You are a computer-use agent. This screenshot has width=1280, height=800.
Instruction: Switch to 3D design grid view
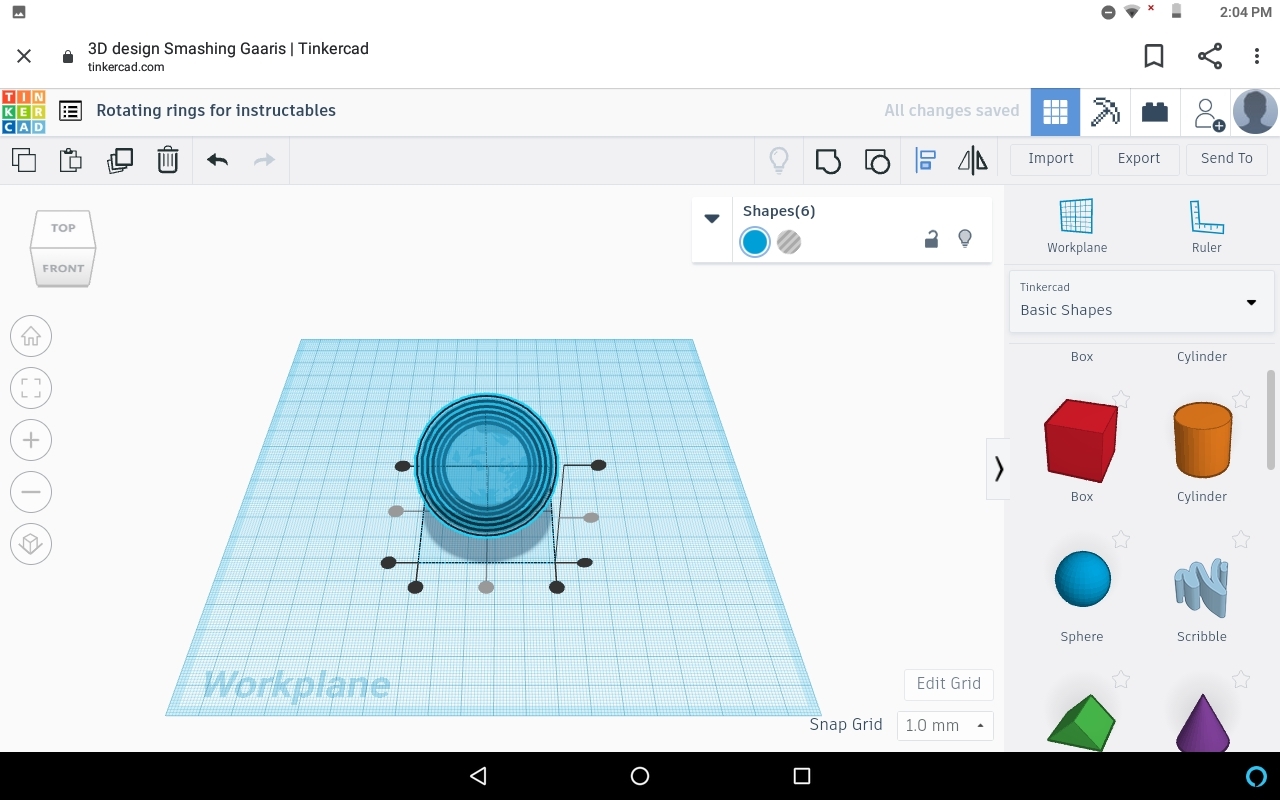(1056, 112)
